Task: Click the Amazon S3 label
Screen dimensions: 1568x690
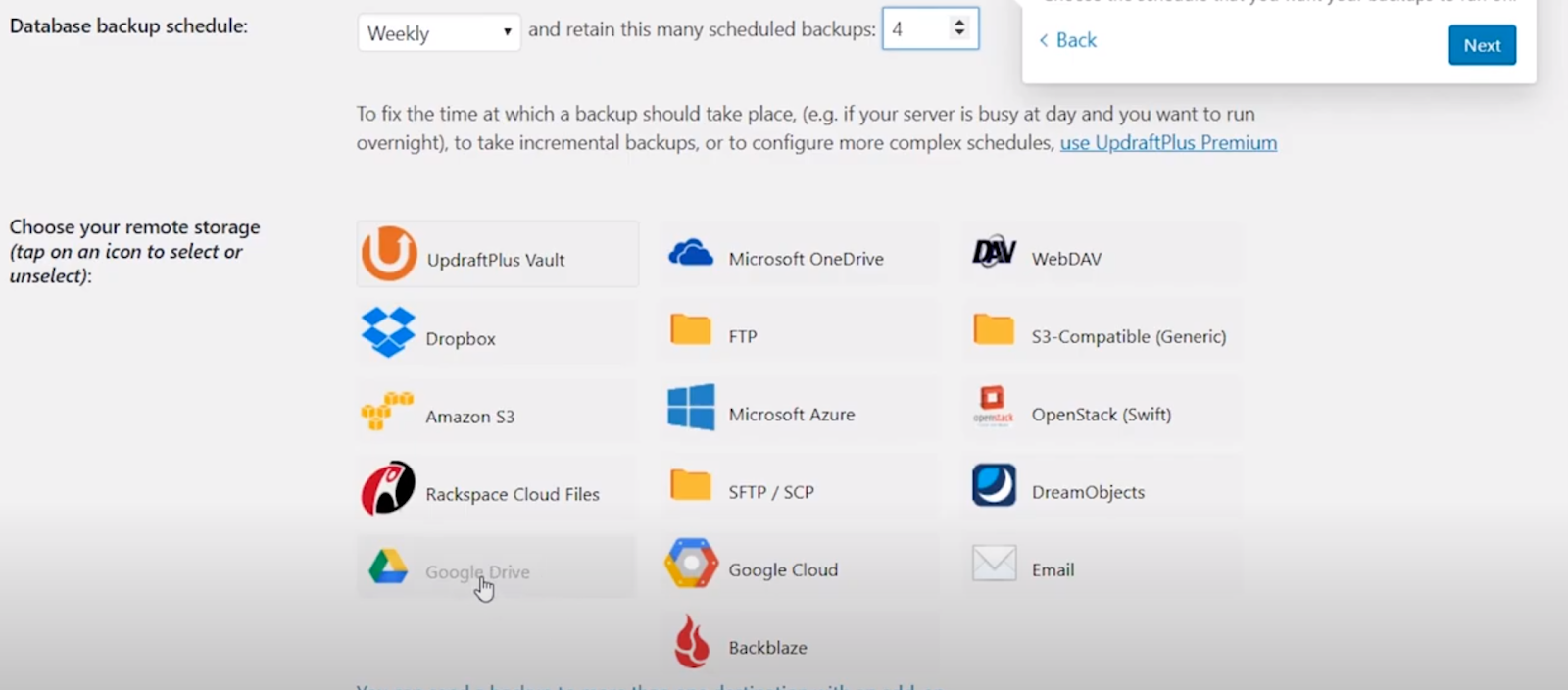Action: click(470, 417)
